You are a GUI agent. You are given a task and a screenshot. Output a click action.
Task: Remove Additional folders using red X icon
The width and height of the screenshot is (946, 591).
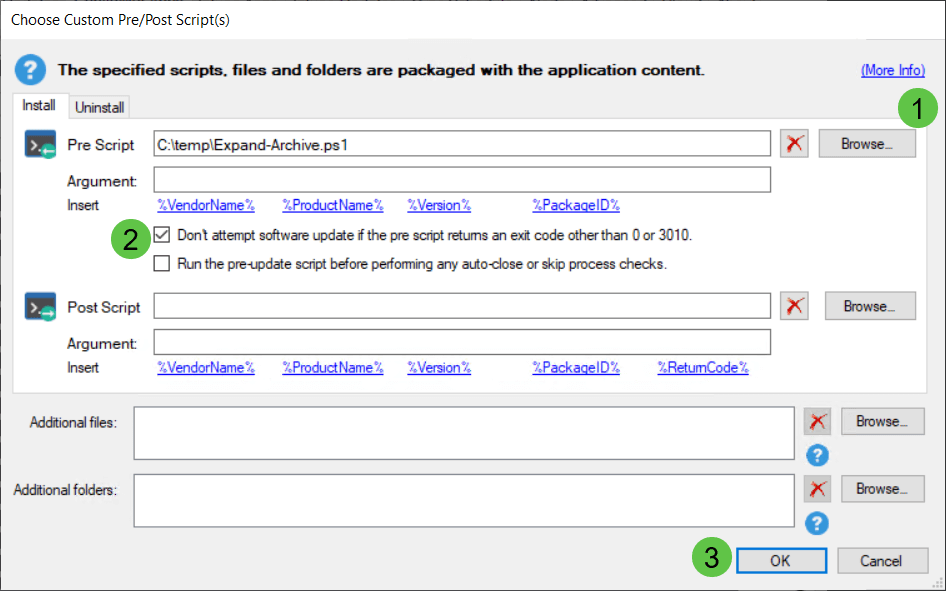pyautogui.click(x=817, y=489)
